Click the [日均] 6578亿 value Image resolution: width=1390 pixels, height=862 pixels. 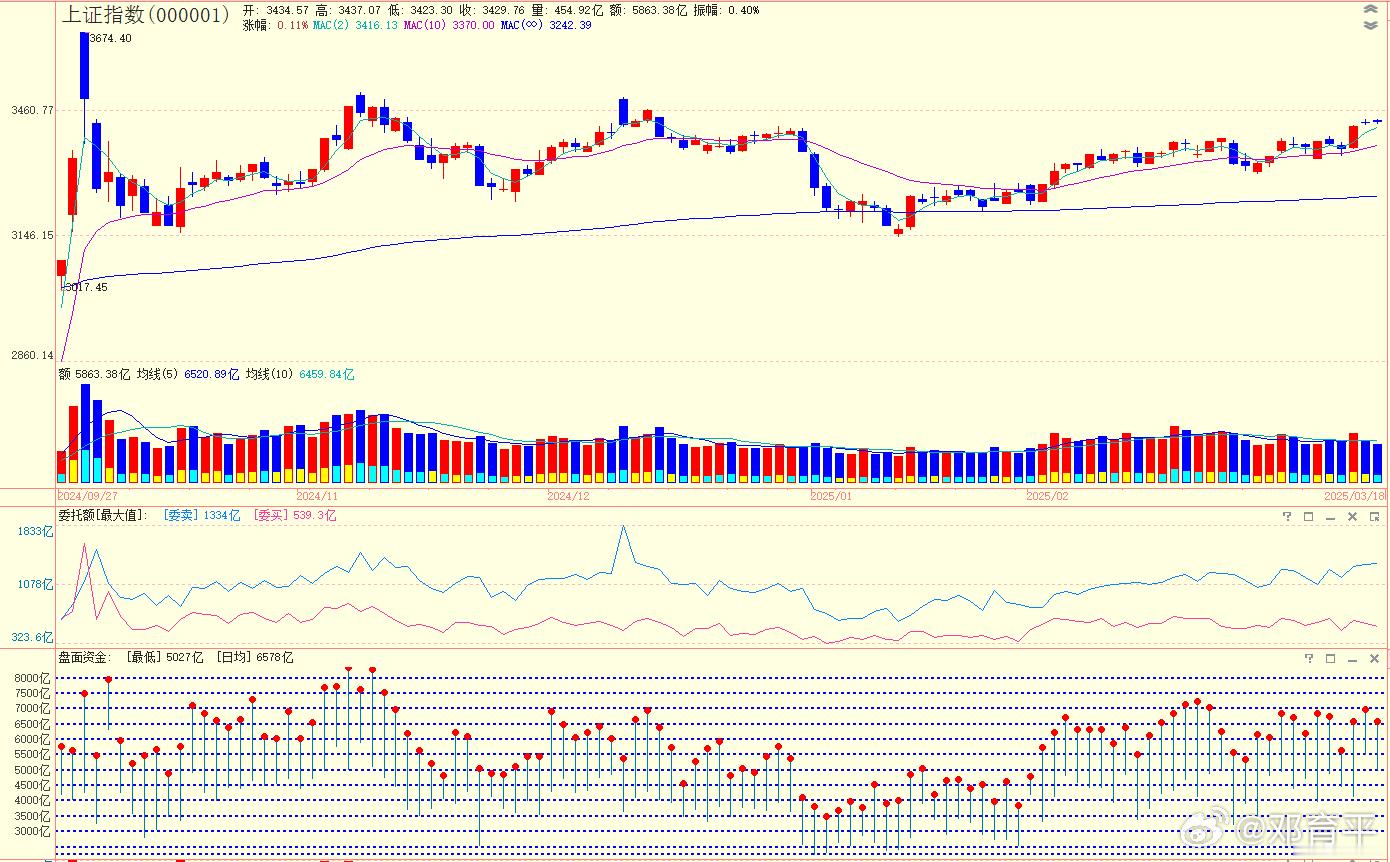coord(255,658)
